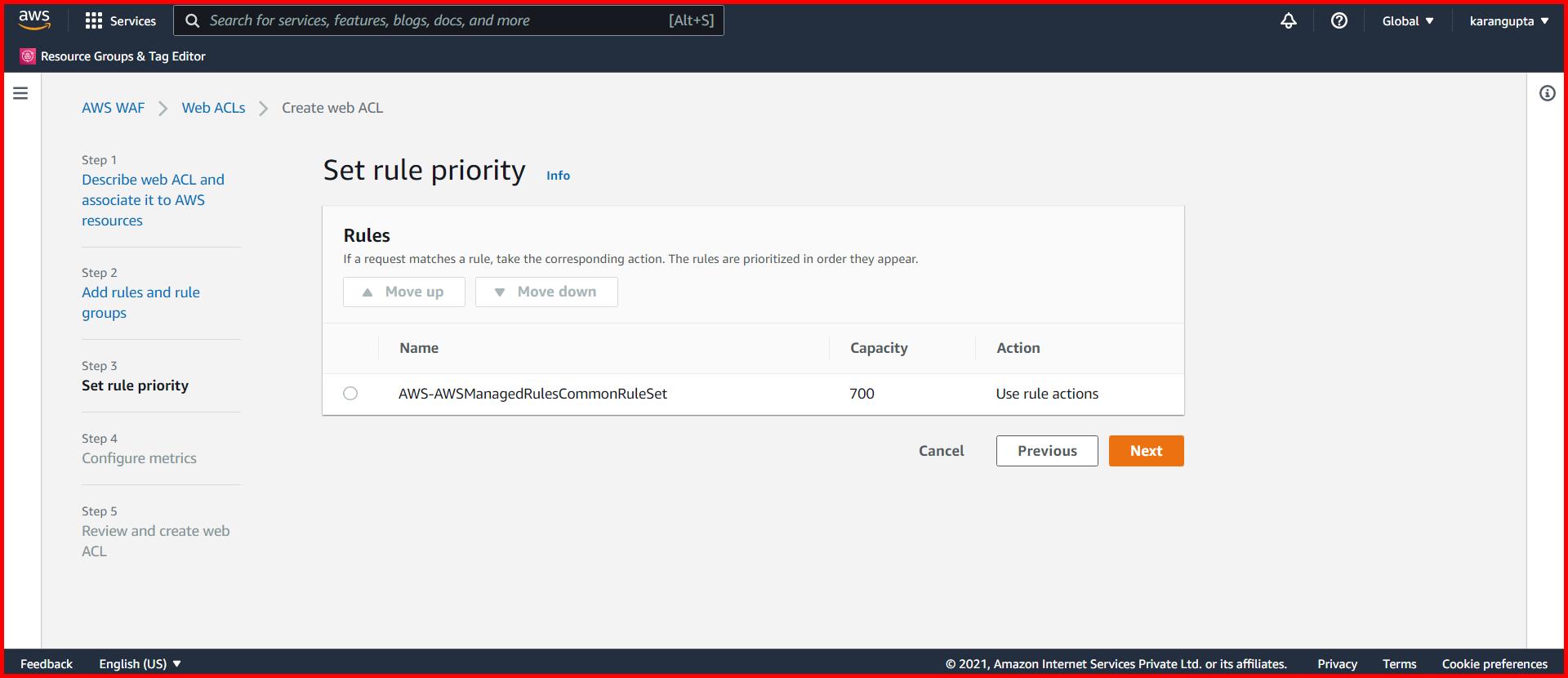
Task: Select the AWS-AWSManagedRulesCommonRuleSet radio button
Action: pos(350,394)
